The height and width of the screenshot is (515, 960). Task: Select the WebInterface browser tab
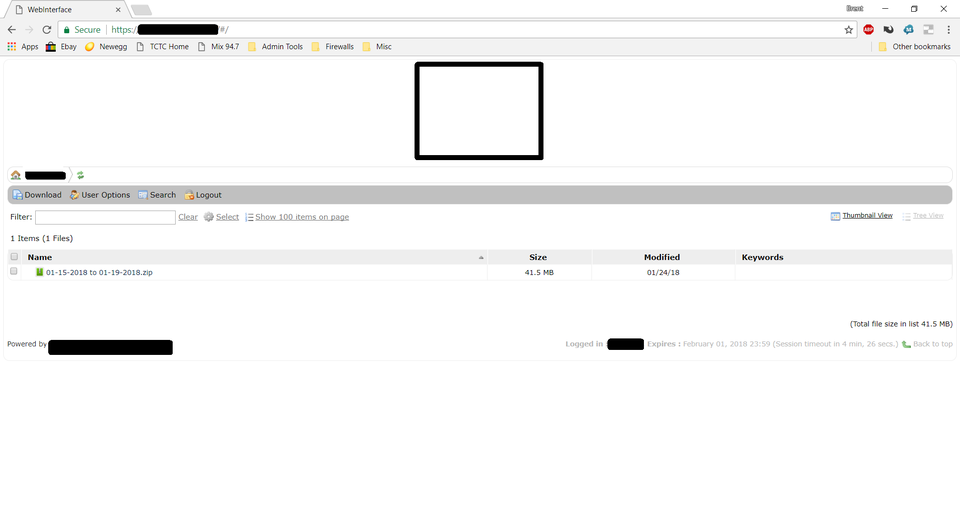click(66, 10)
